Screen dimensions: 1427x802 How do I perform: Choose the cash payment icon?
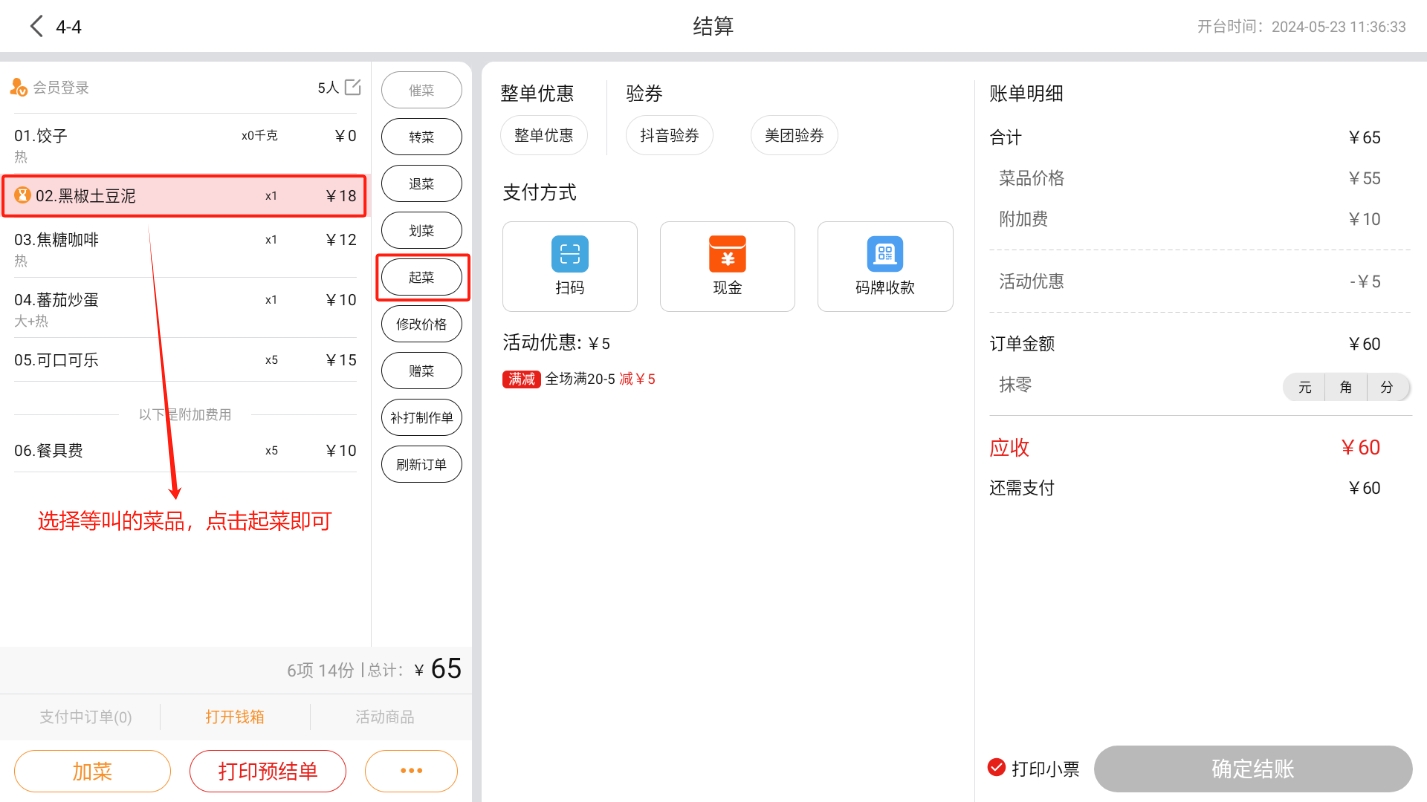727,254
